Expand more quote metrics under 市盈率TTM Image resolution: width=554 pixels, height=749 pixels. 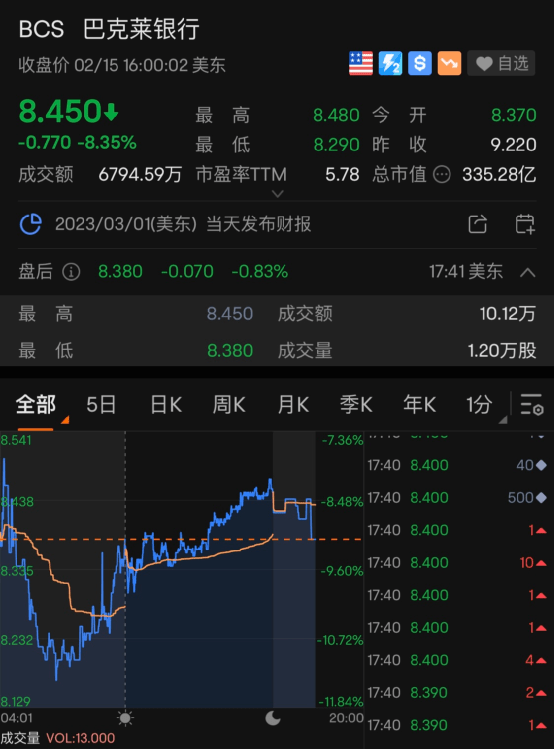pos(277,193)
